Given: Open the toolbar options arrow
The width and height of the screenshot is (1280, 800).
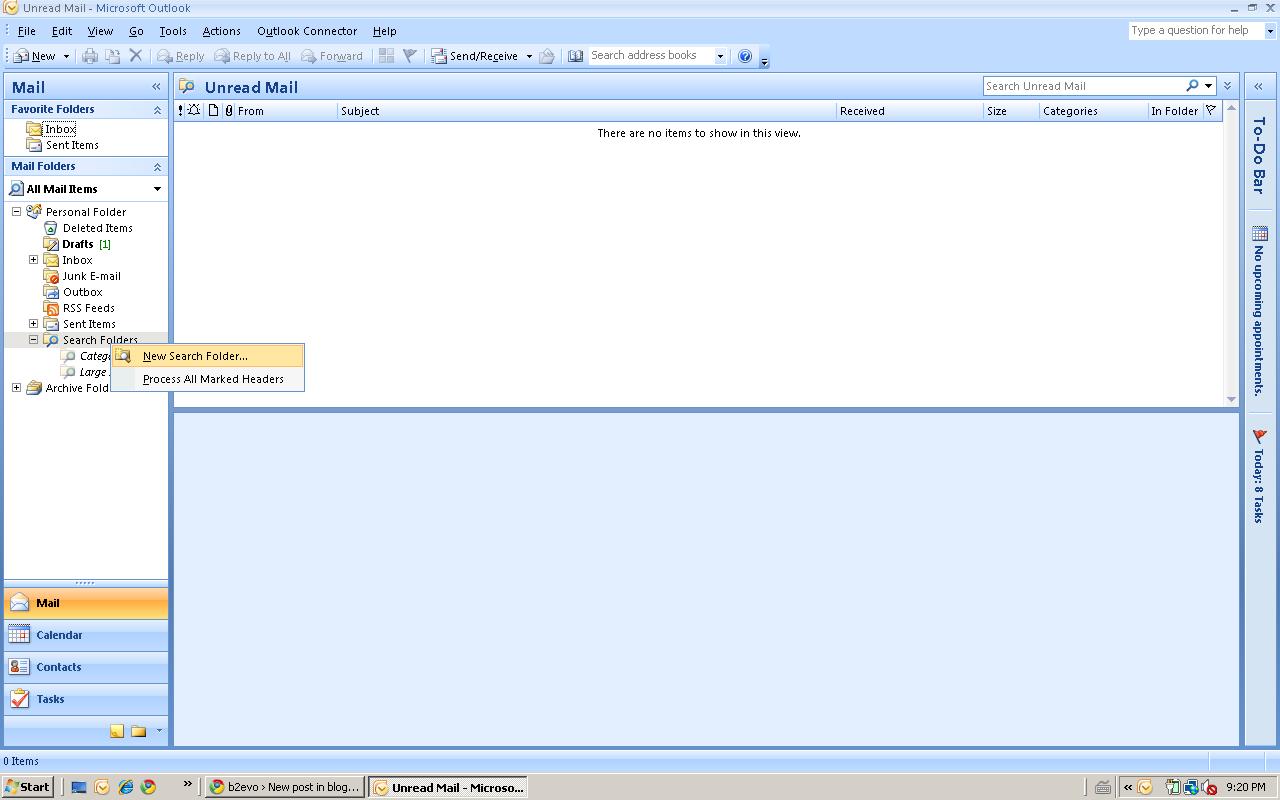Looking at the screenshot, I should [x=765, y=61].
